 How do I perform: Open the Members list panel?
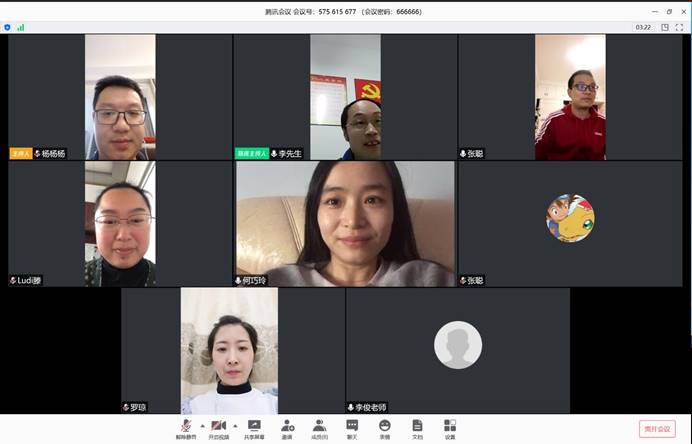coord(319,427)
